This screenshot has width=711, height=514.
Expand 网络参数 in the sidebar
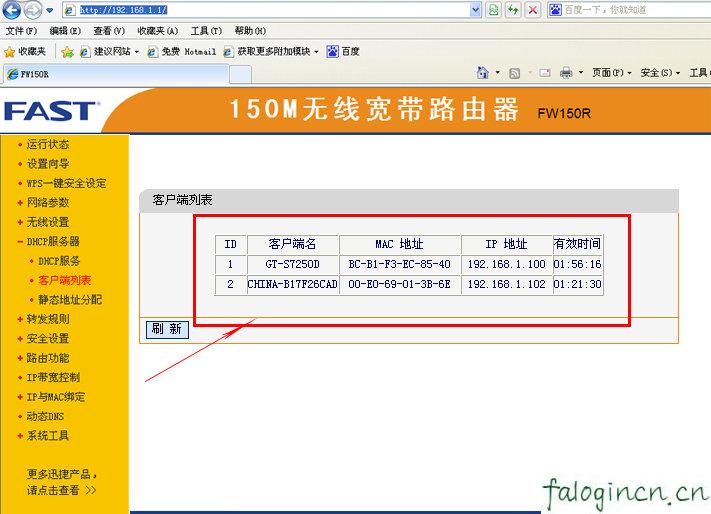tap(48, 203)
